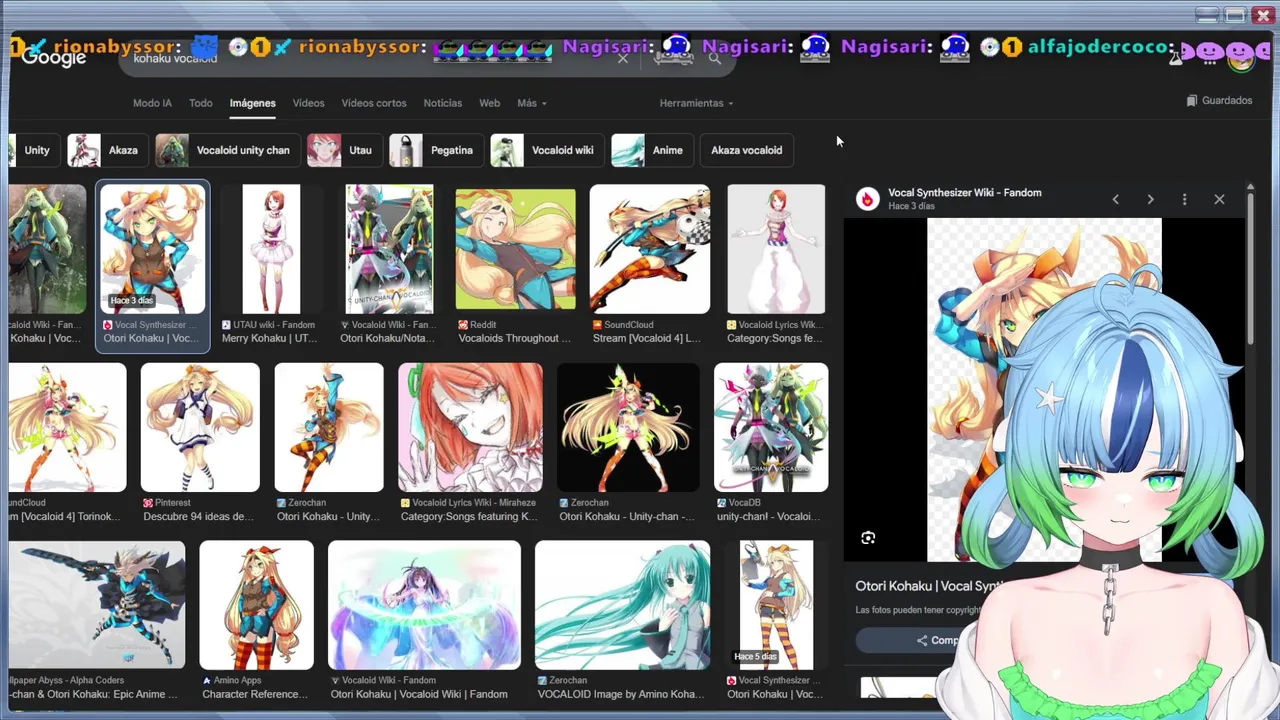
Task: Open the orange-haired Miraheze wiki thumbnail
Action: pos(470,428)
